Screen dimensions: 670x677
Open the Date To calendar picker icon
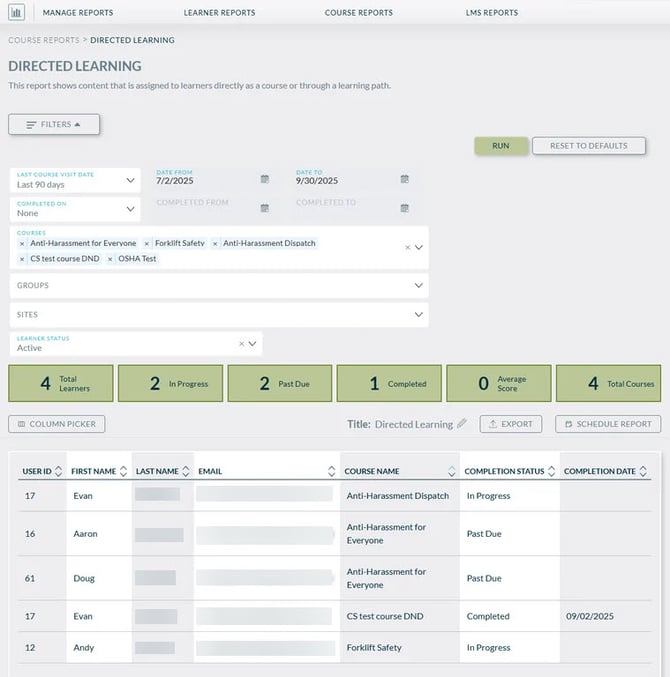pos(405,179)
